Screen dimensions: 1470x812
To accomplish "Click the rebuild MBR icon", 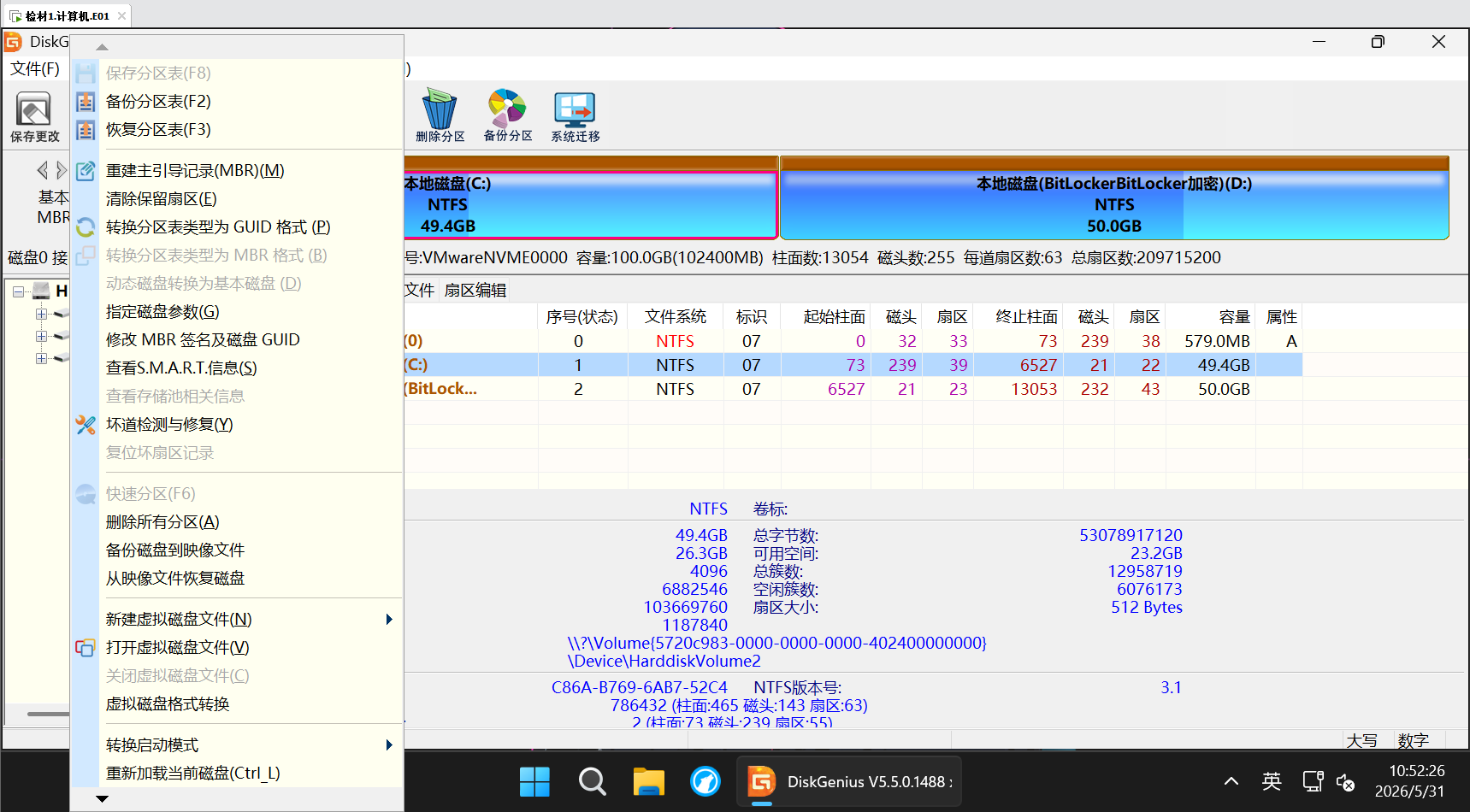I will [x=86, y=171].
